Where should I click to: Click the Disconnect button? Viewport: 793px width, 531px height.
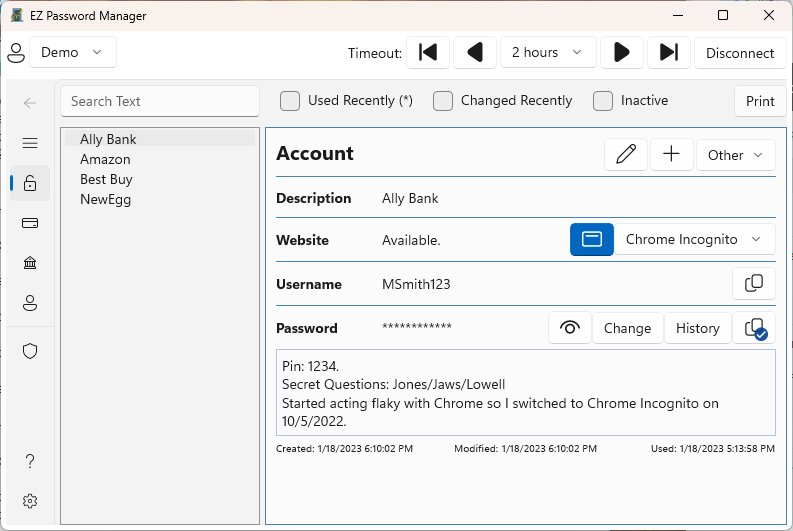[x=740, y=53]
